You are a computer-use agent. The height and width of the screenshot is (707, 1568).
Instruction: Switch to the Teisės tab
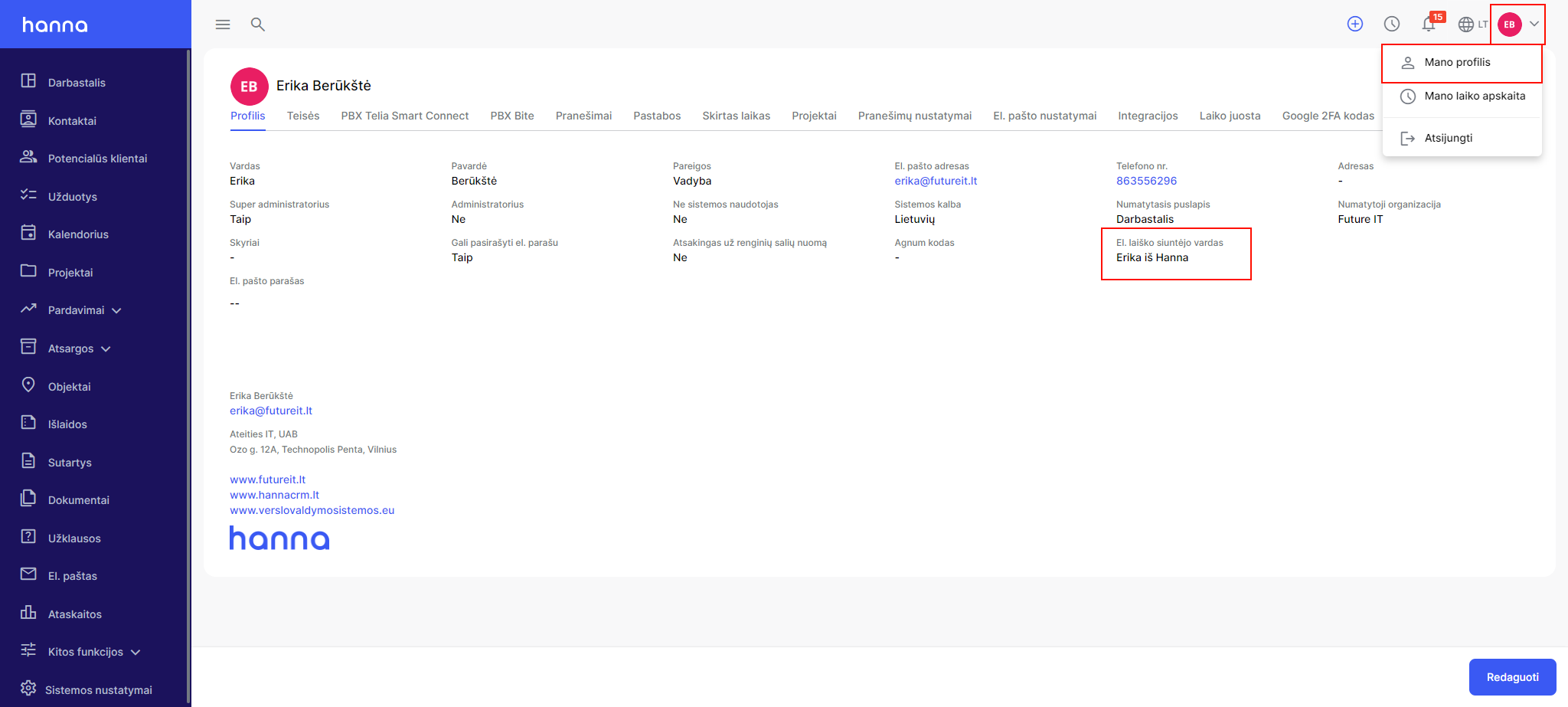(x=303, y=116)
